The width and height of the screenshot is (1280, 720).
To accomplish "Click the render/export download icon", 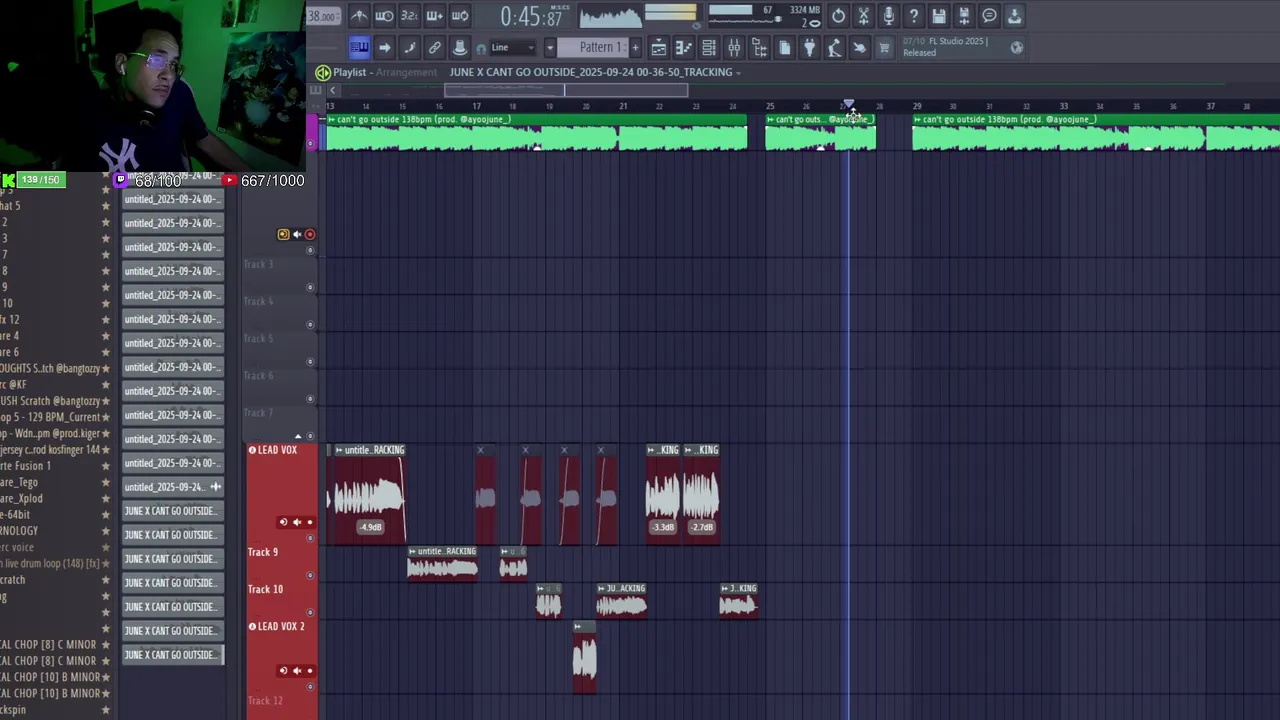I will (x=1014, y=15).
